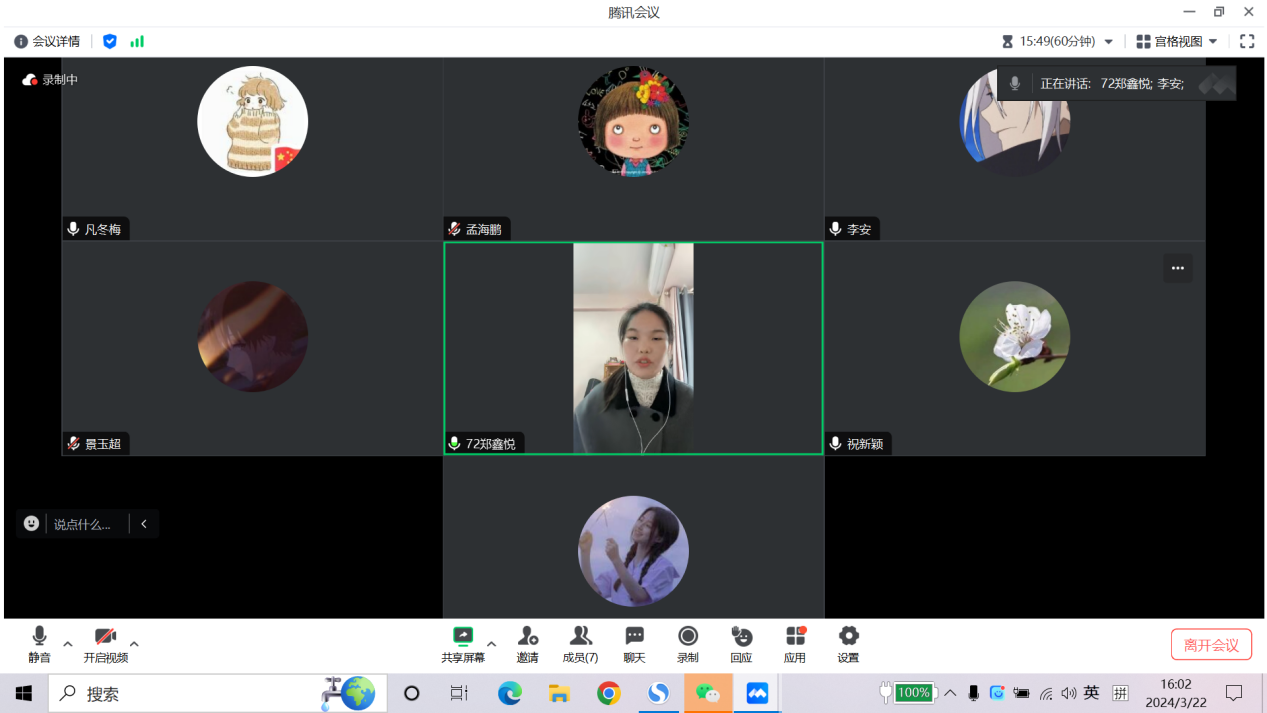Expand the meeting timer dropdown arrow

1108,42
